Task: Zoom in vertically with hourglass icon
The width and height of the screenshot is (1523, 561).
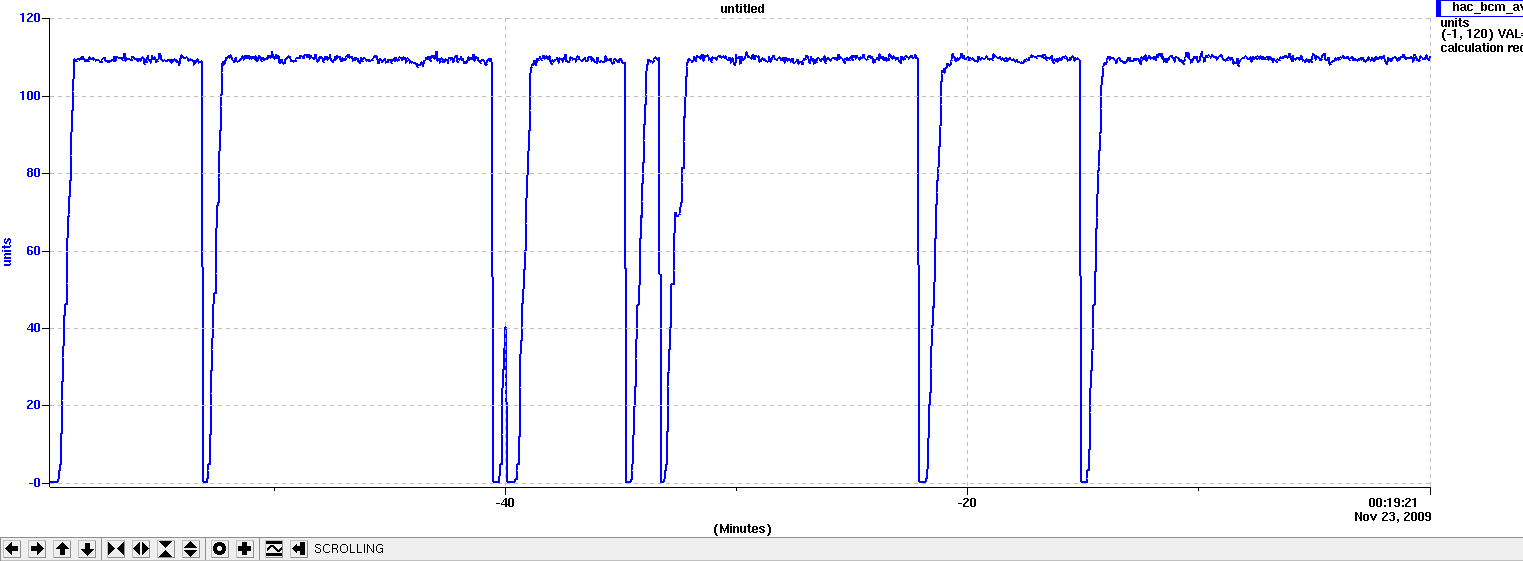Action: click(x=166, y=549)
